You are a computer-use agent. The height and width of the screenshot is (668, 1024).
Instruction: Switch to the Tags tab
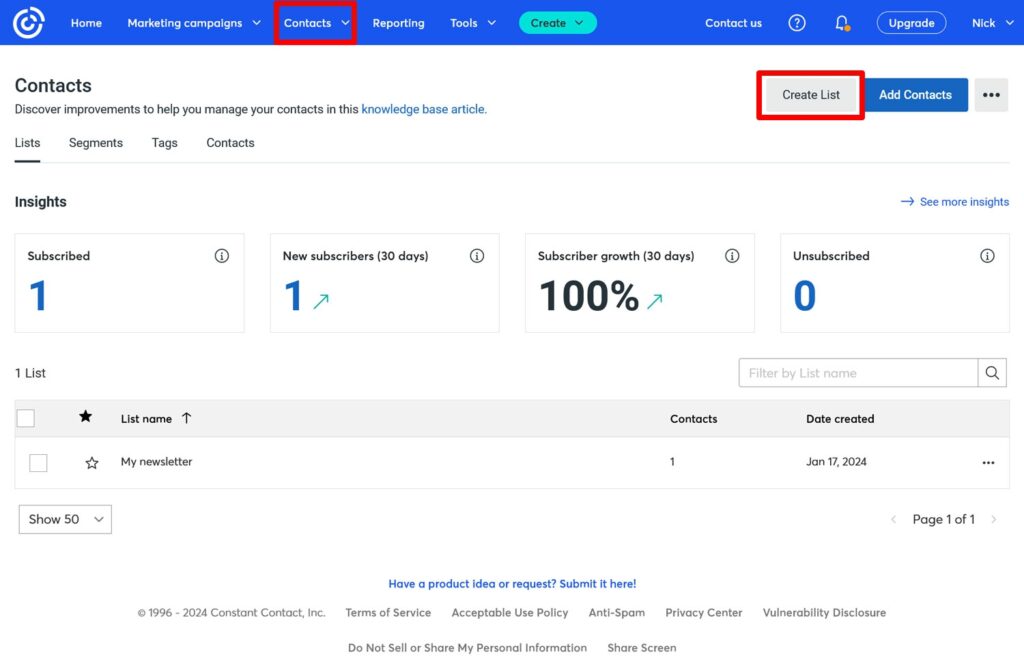pos(165,143)
